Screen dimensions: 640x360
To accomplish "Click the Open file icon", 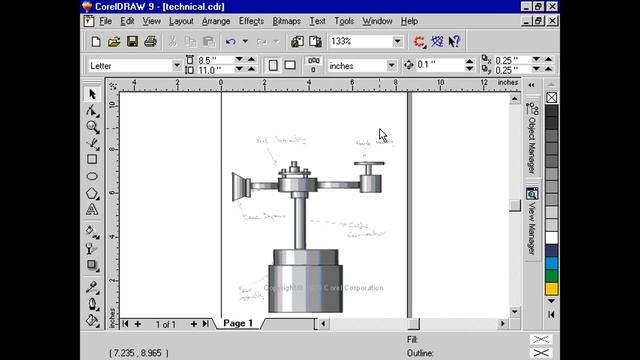I will click(114, 42).
